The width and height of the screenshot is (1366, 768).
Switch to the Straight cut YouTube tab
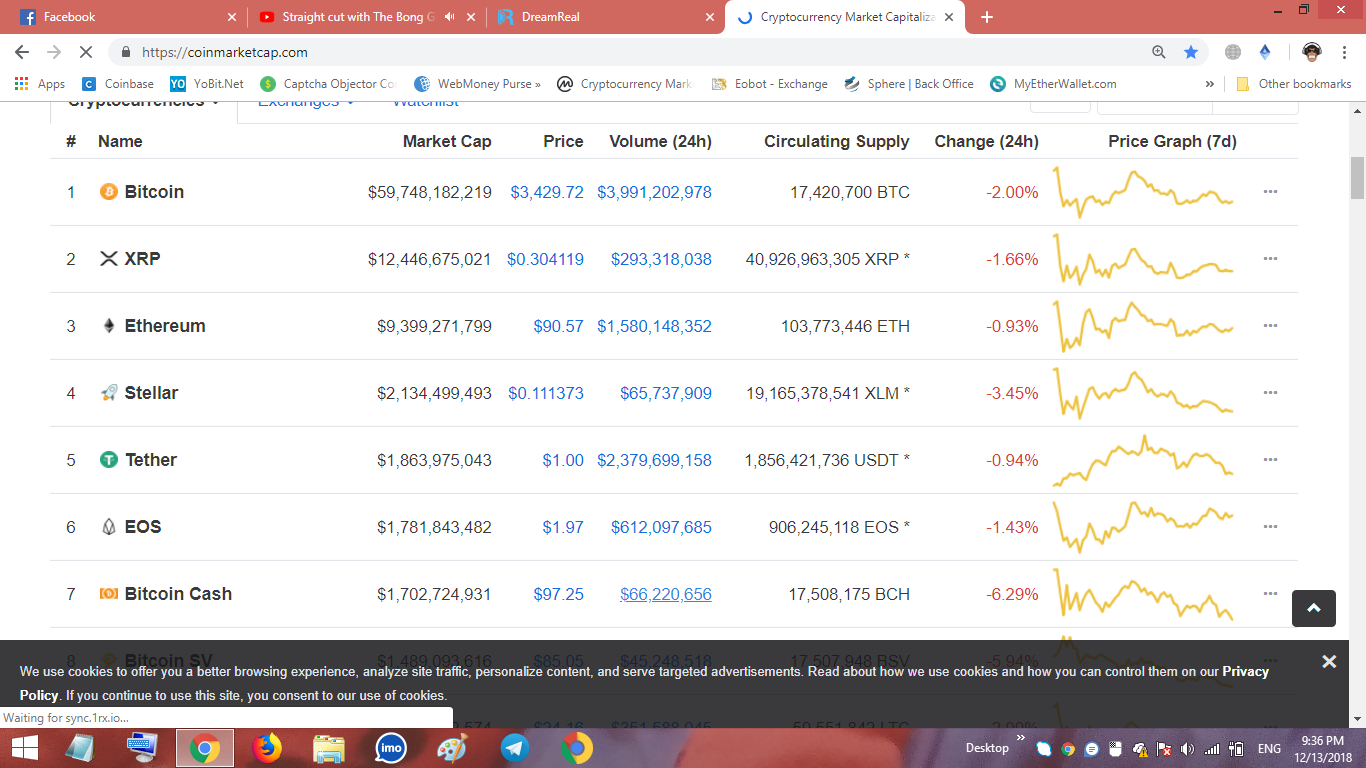(x=367, y=17)
